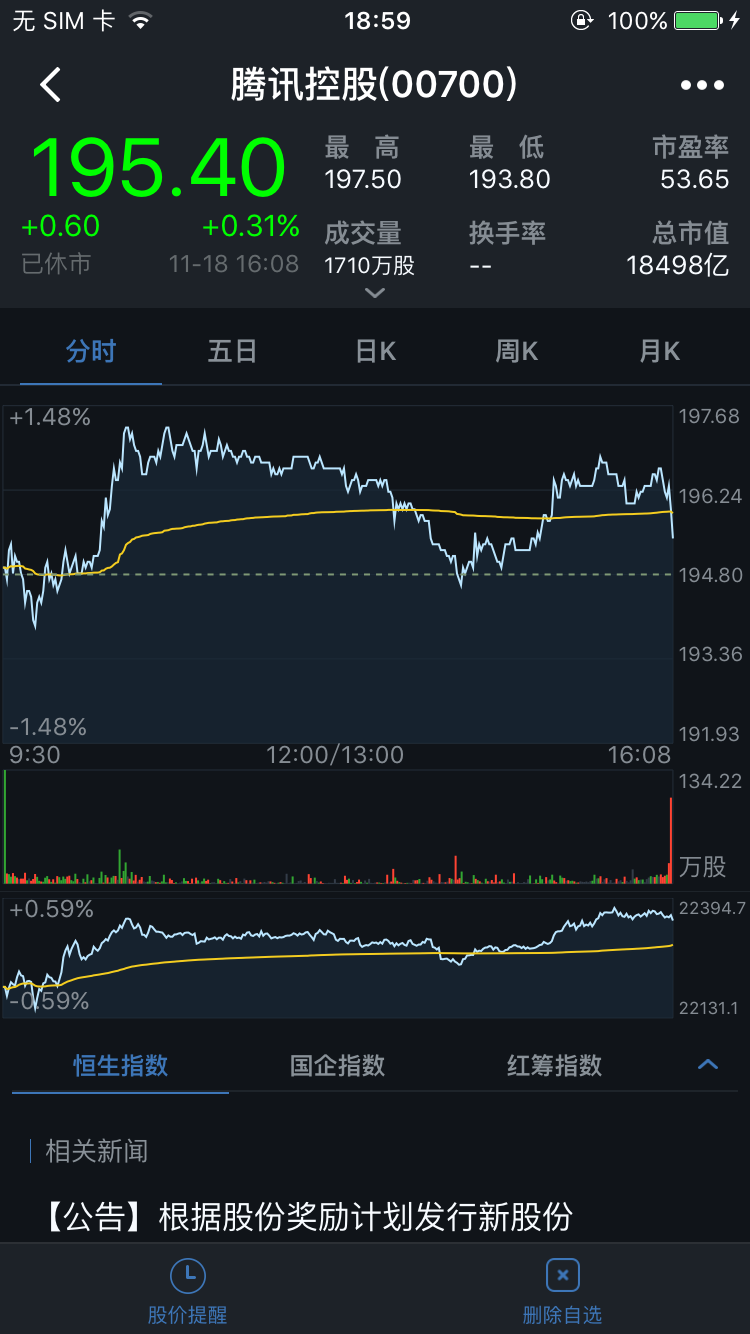Tap the 18:59 clock in status bar

(x=377, y=20)
